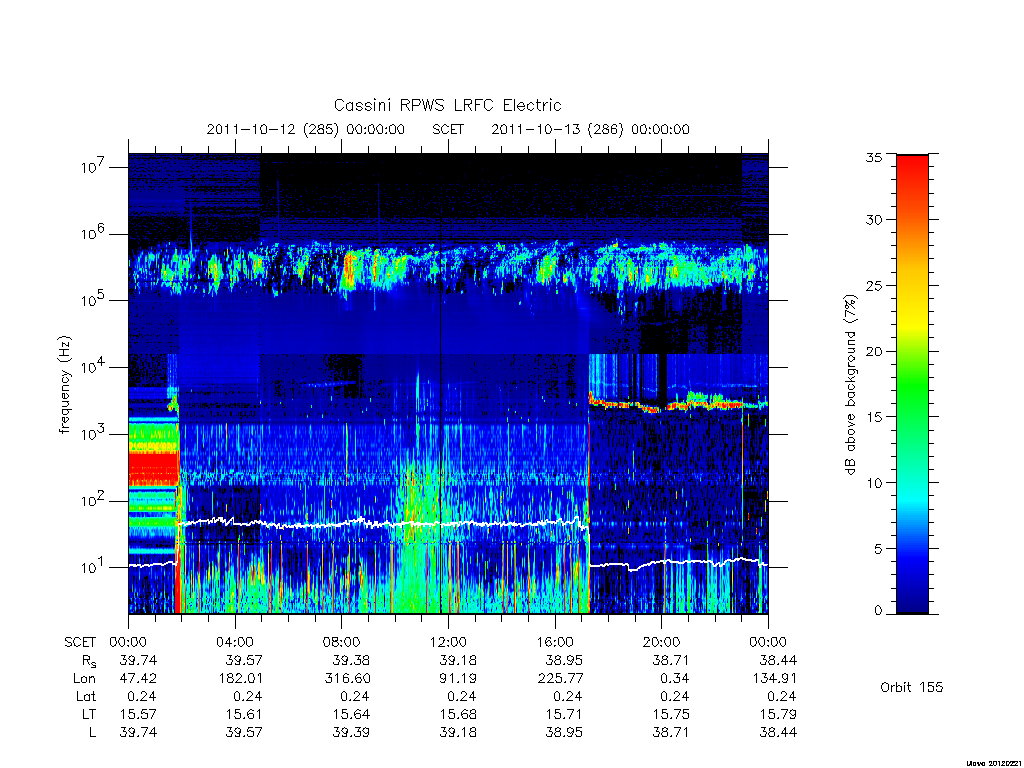The height and width of the screenshot is (768, 1024).
Task: Click the colorbar tick label '35'
Action: [874, 157]
